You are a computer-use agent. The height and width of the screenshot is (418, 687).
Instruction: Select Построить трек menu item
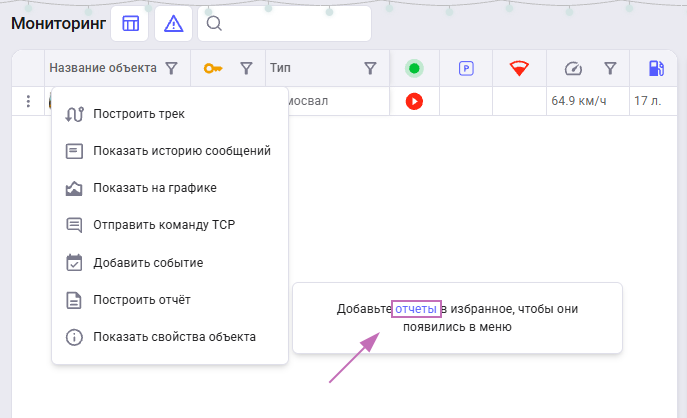138,114
